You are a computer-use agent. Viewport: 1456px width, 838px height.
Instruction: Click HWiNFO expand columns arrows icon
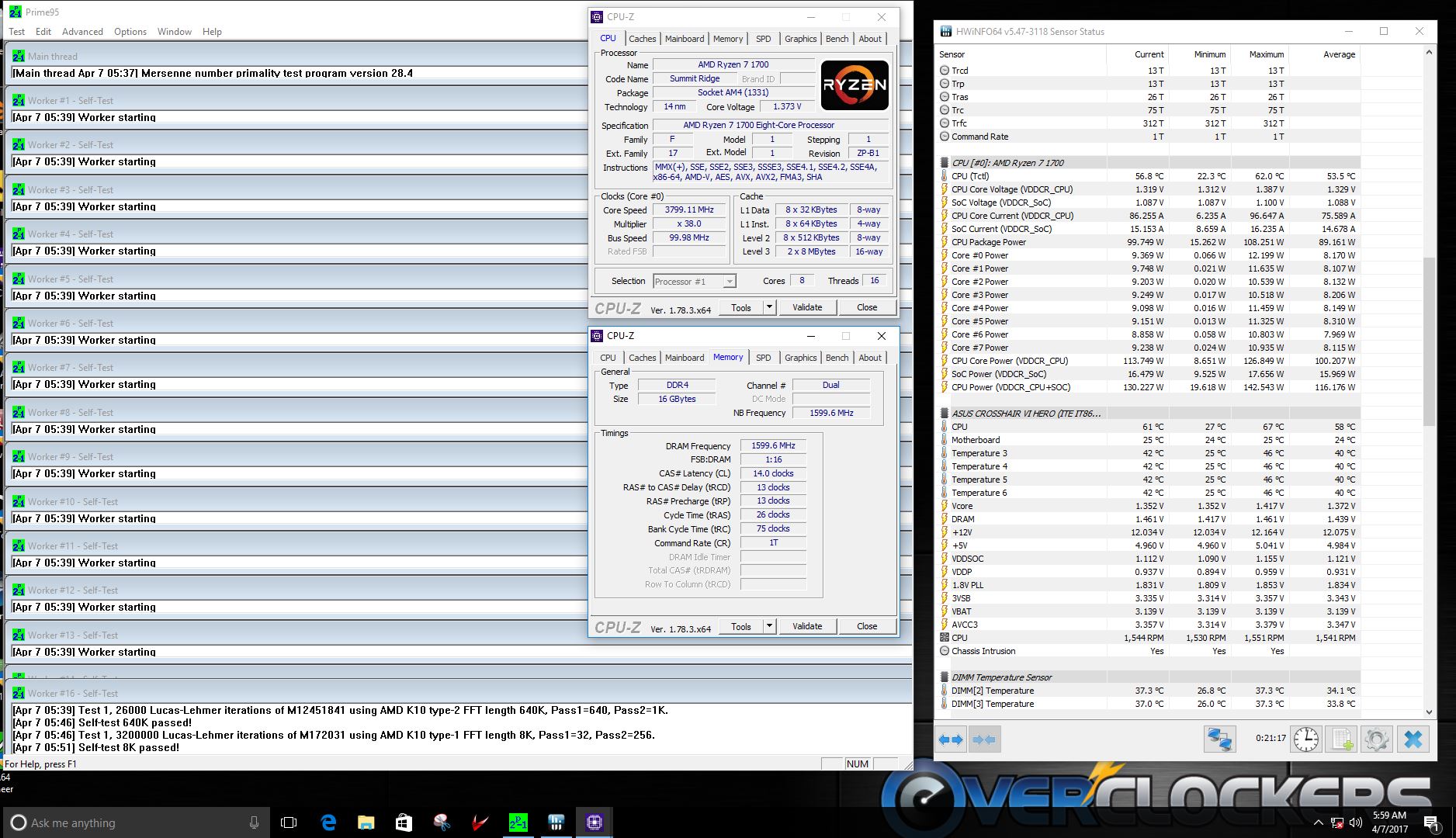click(951, 739)
